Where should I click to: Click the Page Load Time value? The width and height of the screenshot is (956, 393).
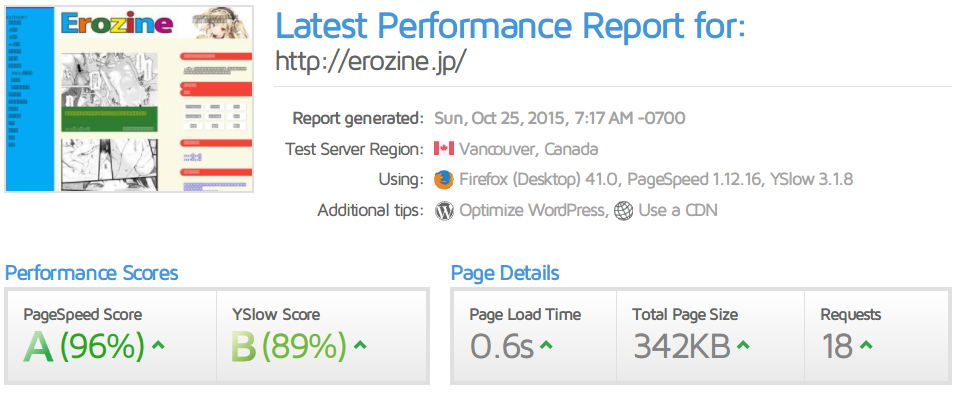click(502, 346)
